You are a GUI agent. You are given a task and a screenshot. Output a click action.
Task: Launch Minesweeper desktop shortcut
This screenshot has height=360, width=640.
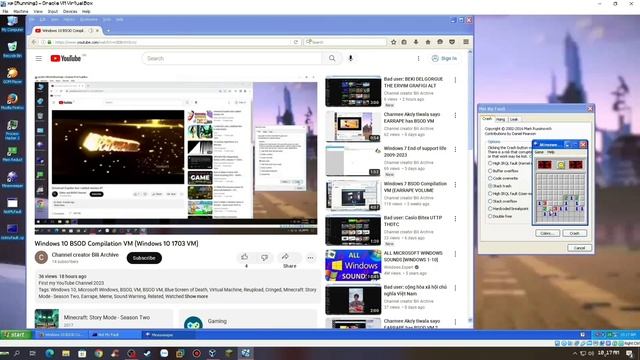point(12,180)
